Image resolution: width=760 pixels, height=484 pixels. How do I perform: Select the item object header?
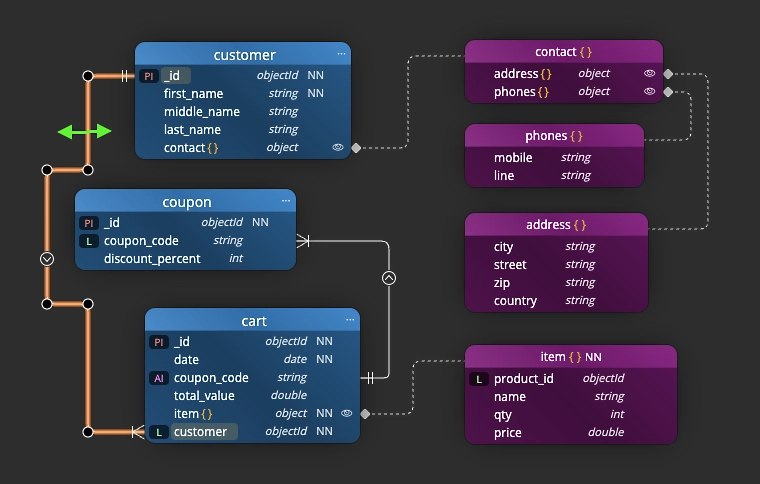tap(570, 357)
